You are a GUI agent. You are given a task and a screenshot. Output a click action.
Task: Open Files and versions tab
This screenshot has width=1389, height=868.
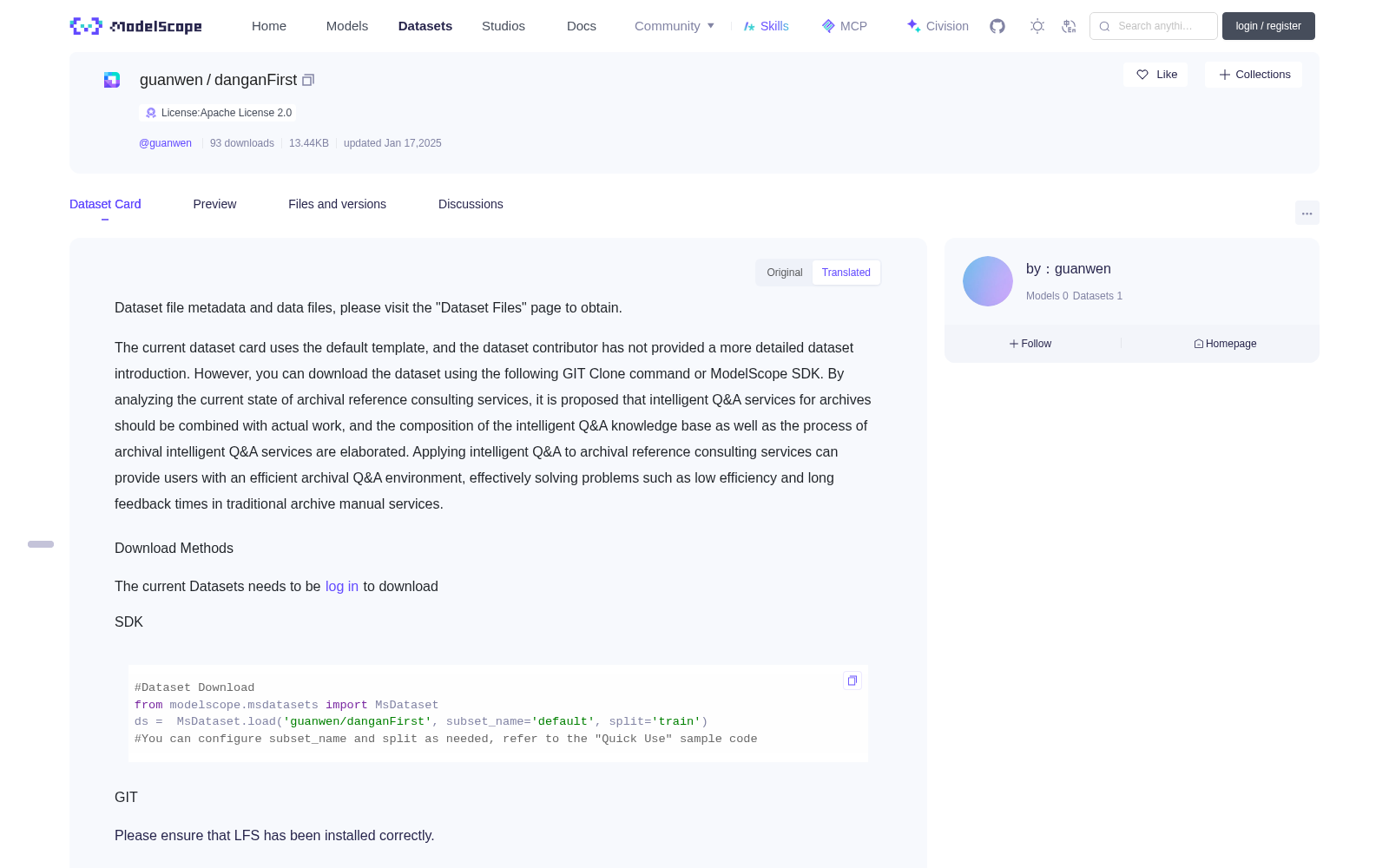(337, 204)
